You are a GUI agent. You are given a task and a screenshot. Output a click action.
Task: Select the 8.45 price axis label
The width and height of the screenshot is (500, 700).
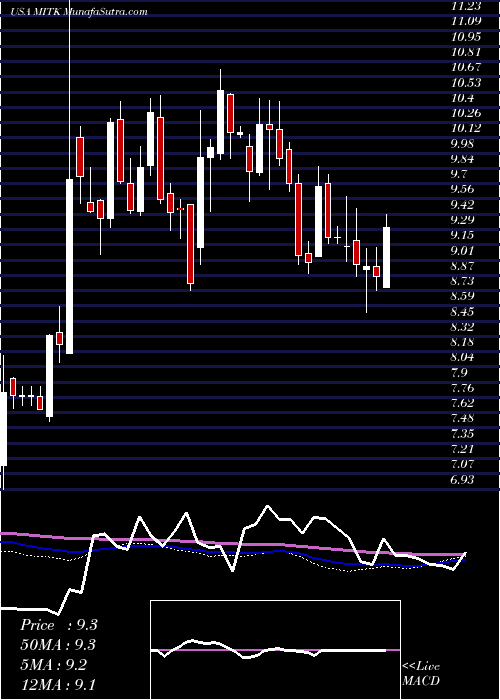click(463, 311)
